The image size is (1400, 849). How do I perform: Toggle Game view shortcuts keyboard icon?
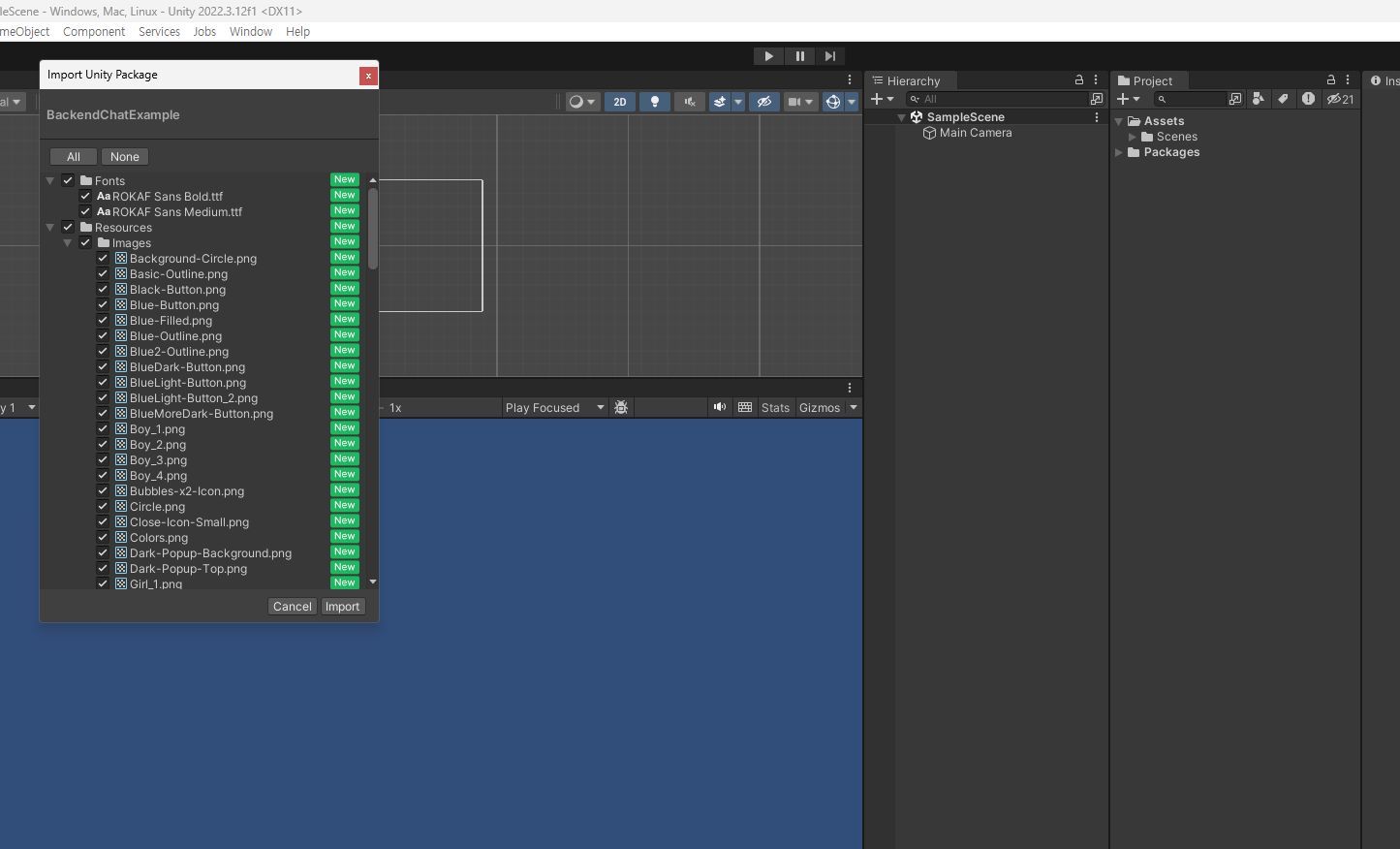(x=745, y=408)
